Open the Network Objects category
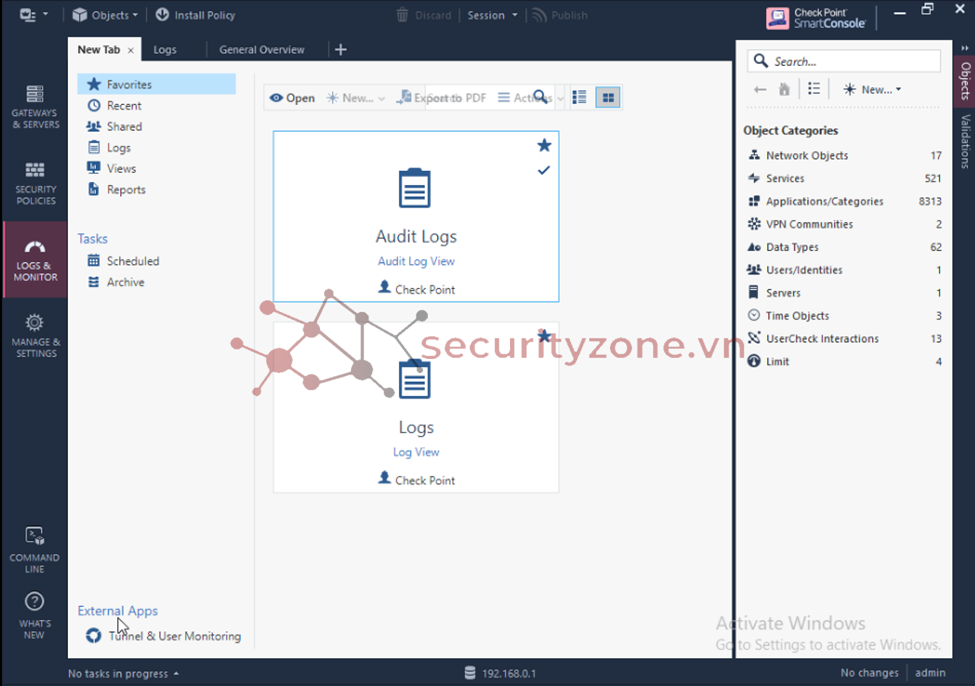The height and width of the screenshot is (686, 975). 844,155
